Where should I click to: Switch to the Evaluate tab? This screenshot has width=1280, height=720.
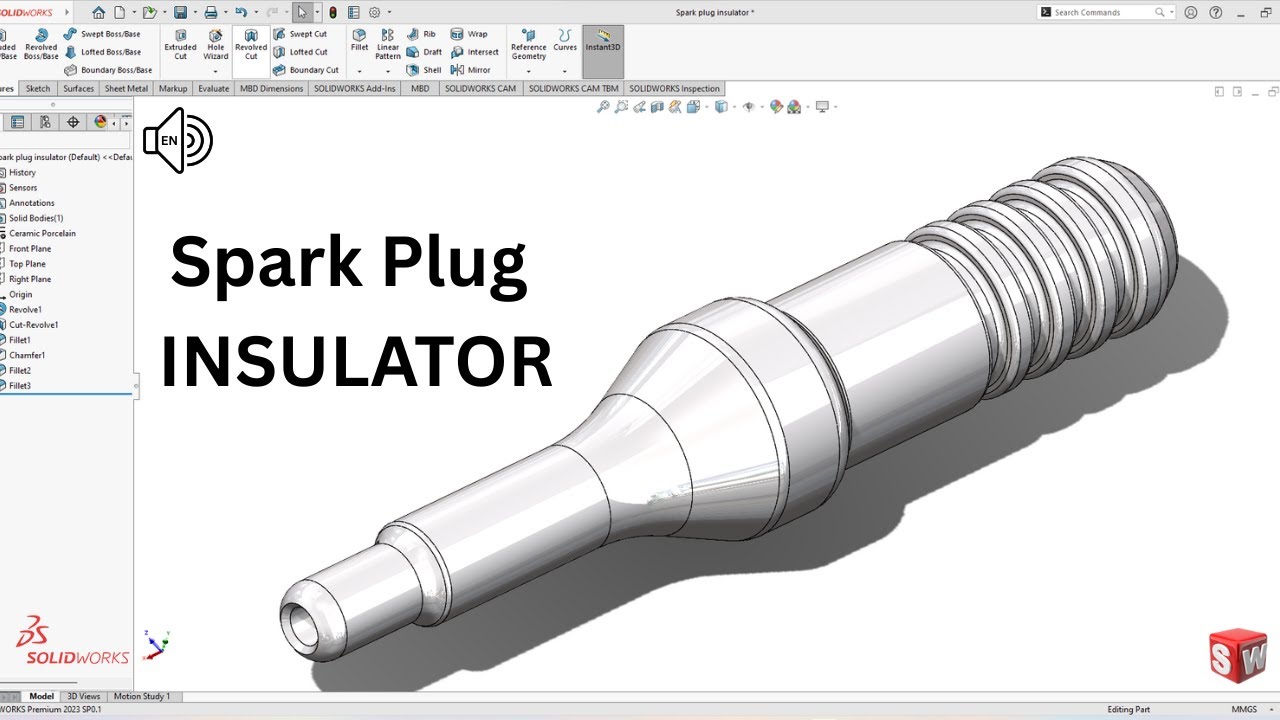pyautogui.click(x=213, y=88)
